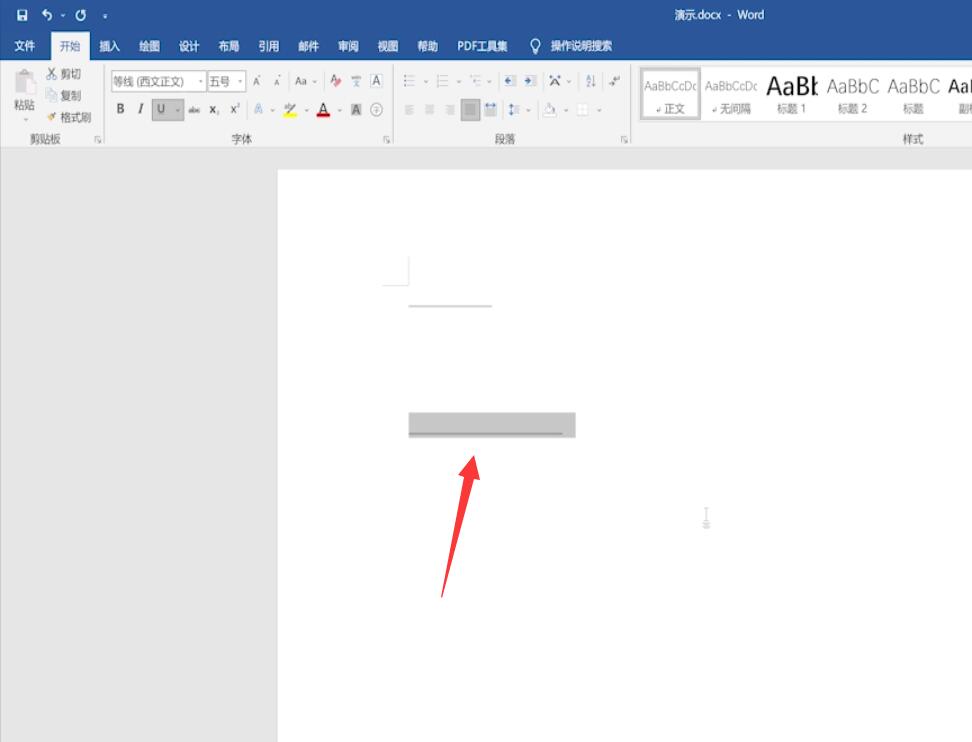This screenshot has height=742, width=972.
Task: Toggle Italic formatting
Action: (x=141, y=109)
